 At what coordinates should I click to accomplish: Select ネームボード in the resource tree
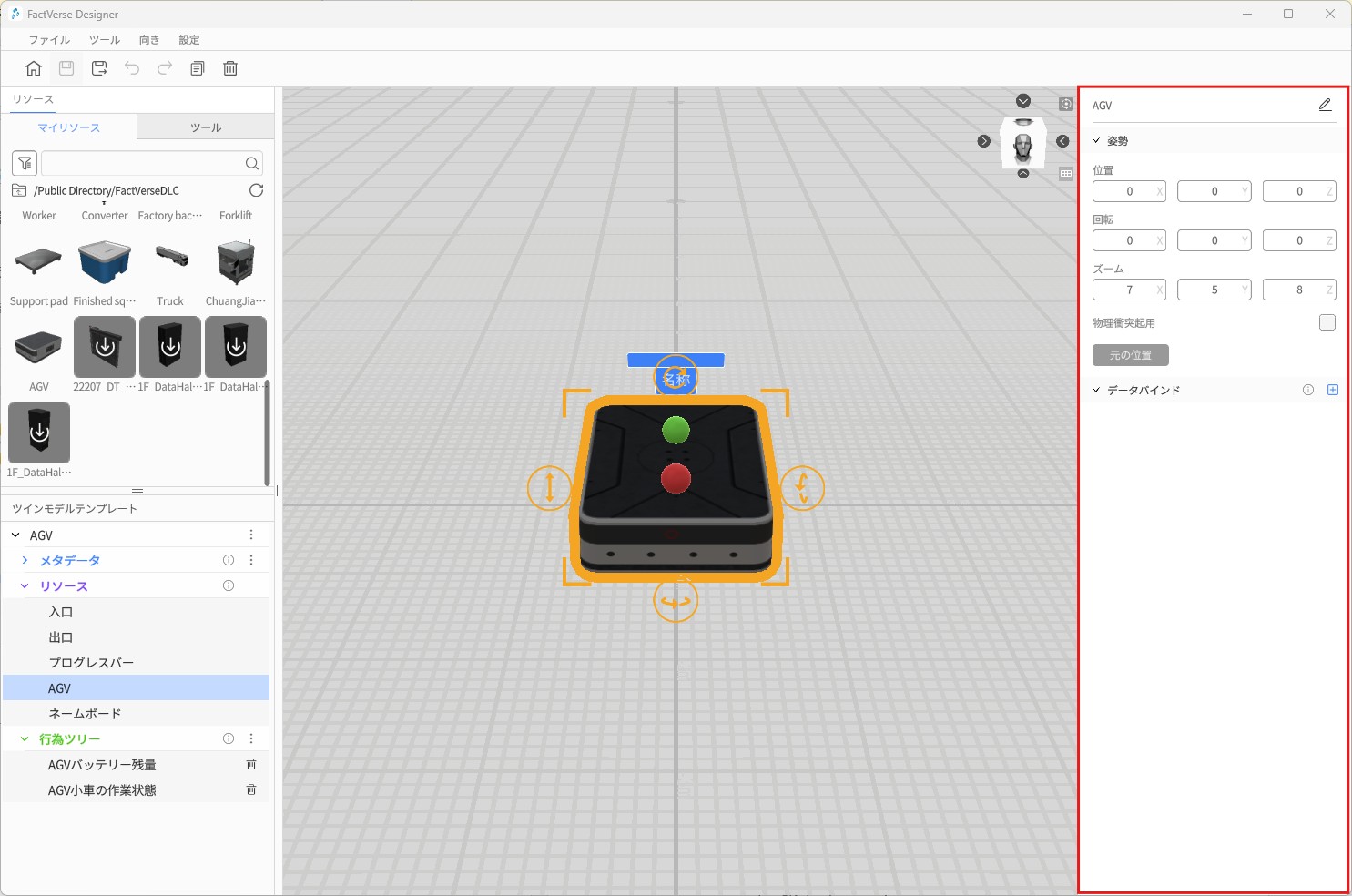pyautogui.click(x=85, y=714)
